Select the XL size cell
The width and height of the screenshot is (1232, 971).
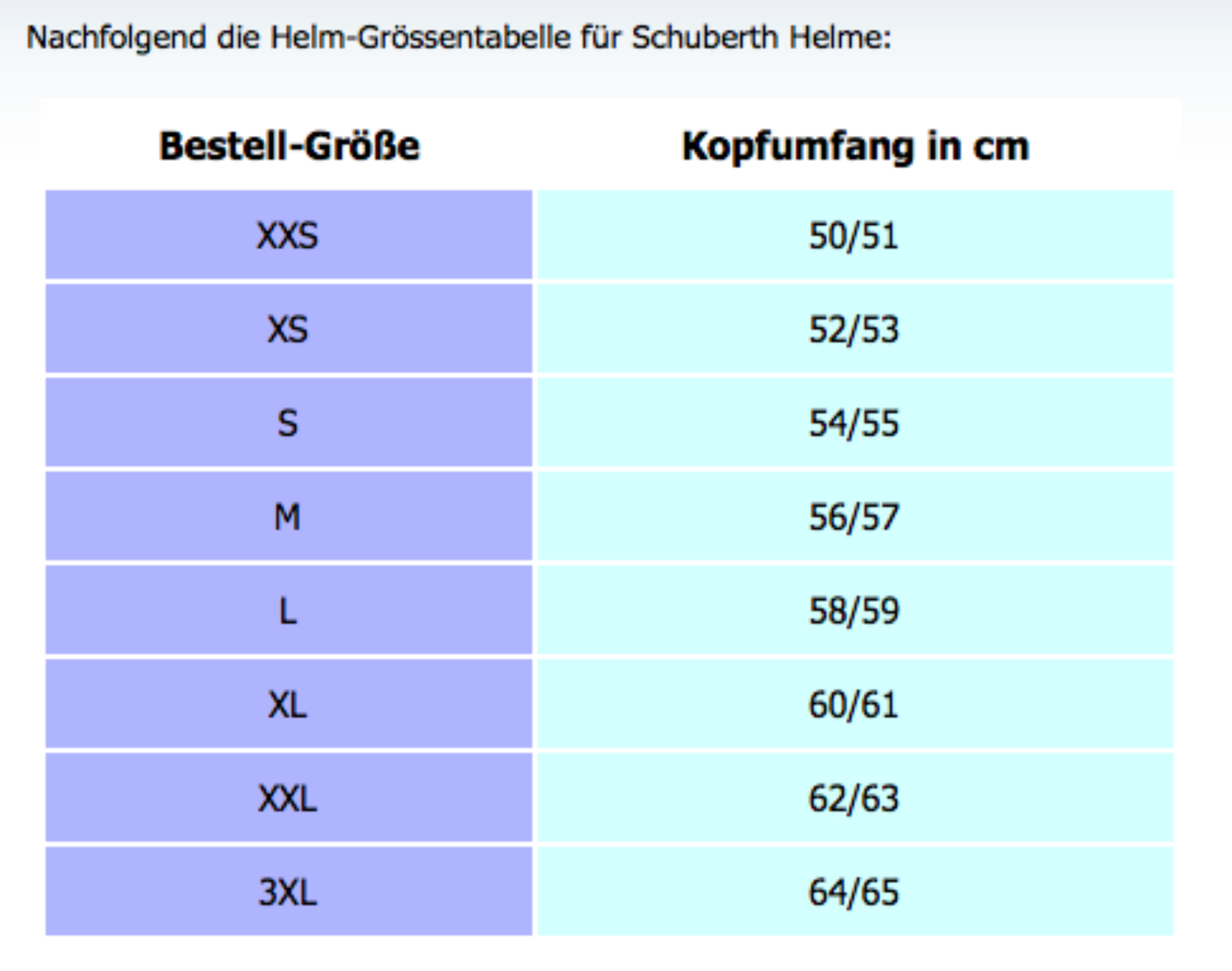[x=288, y=705]
